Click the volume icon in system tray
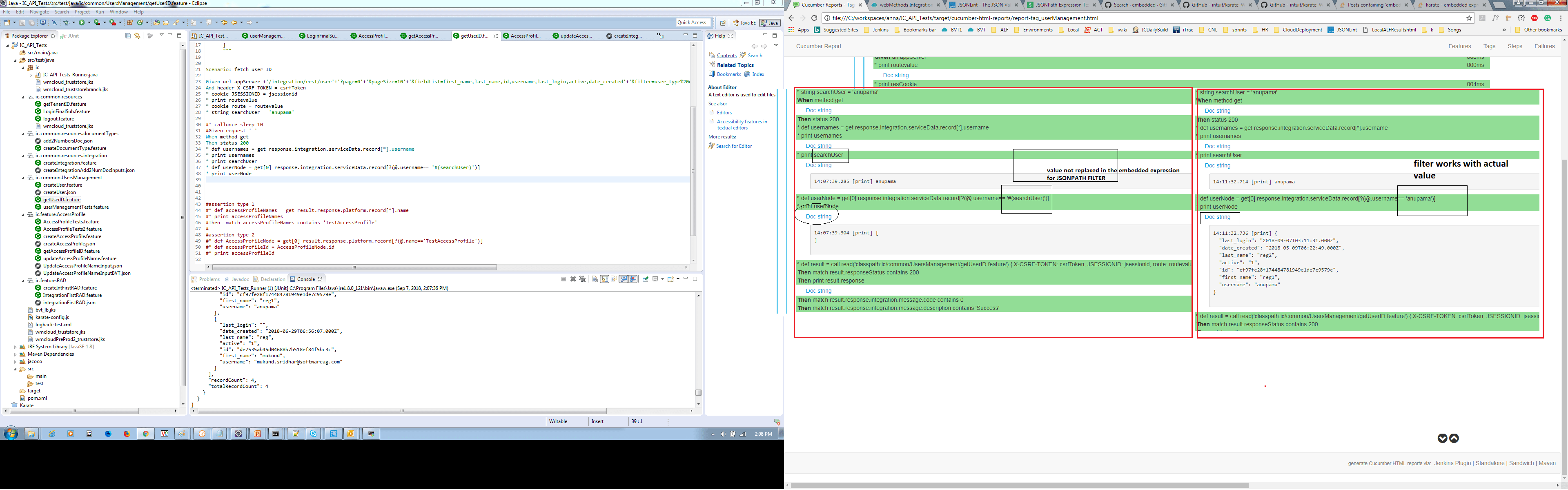1568x490 pixels. coord(723,434)
